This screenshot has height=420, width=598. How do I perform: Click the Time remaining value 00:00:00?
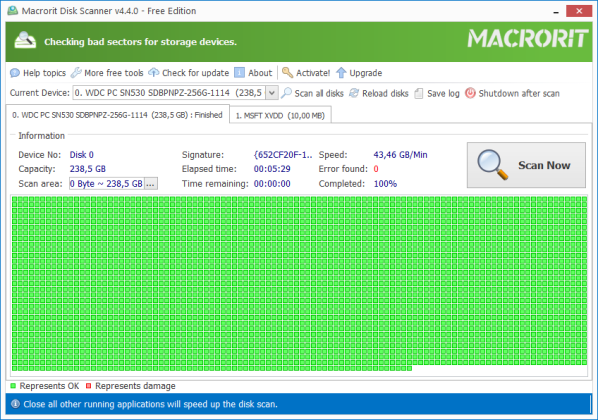[x=272, y=184]
